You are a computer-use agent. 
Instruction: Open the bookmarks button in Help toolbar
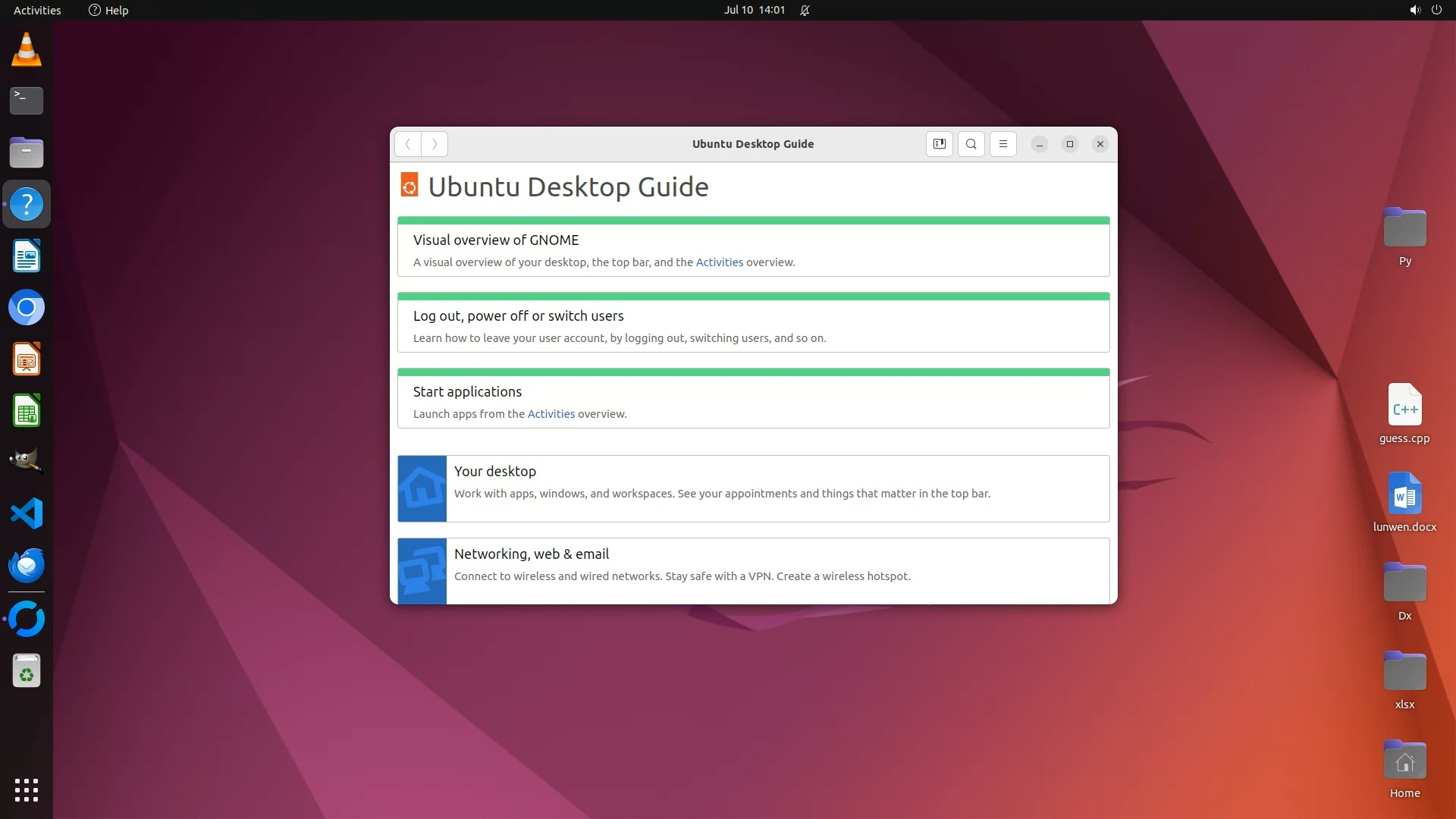[939, 144]
